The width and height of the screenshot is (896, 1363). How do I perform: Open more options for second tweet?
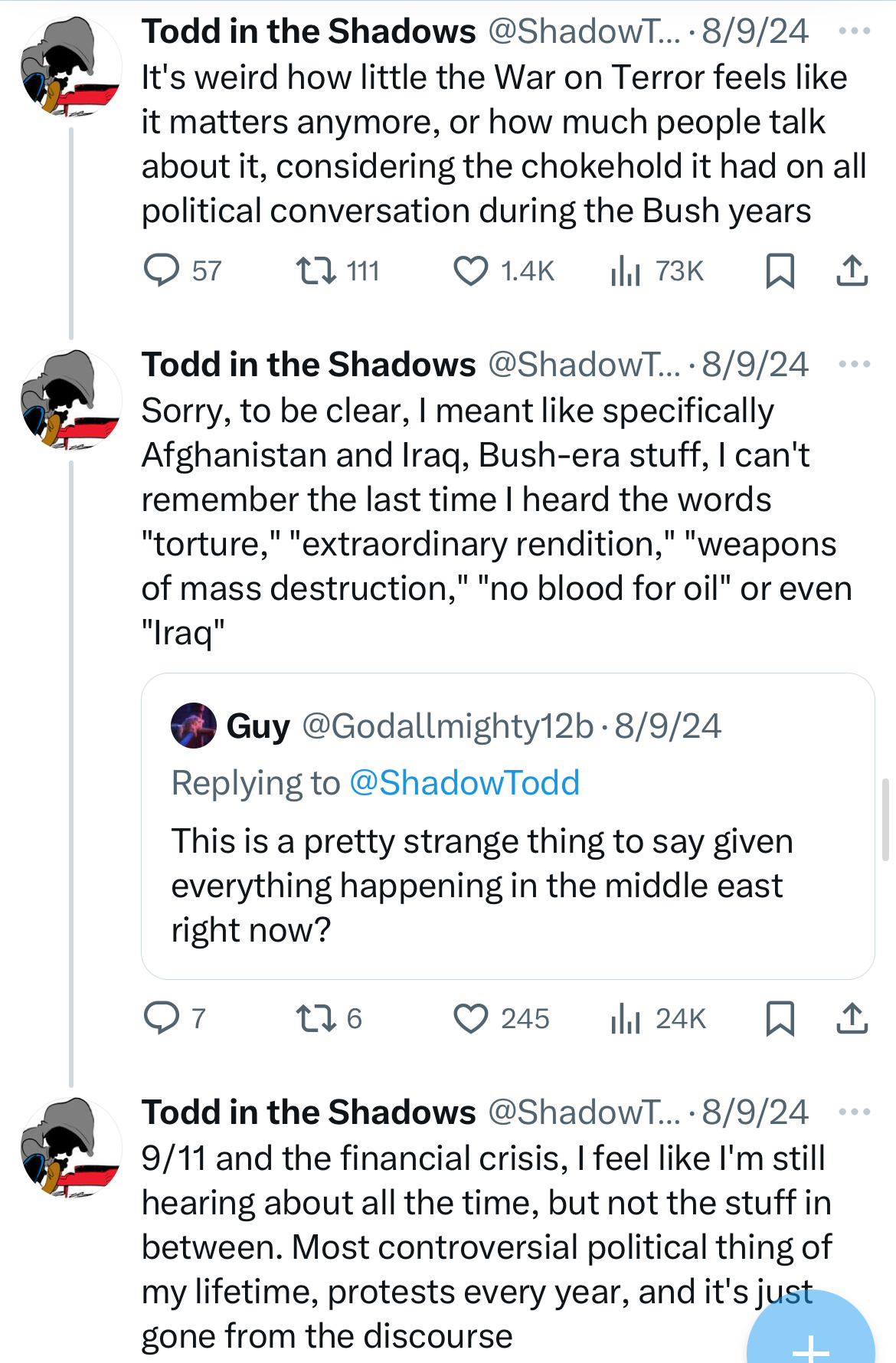pos(854,365)
